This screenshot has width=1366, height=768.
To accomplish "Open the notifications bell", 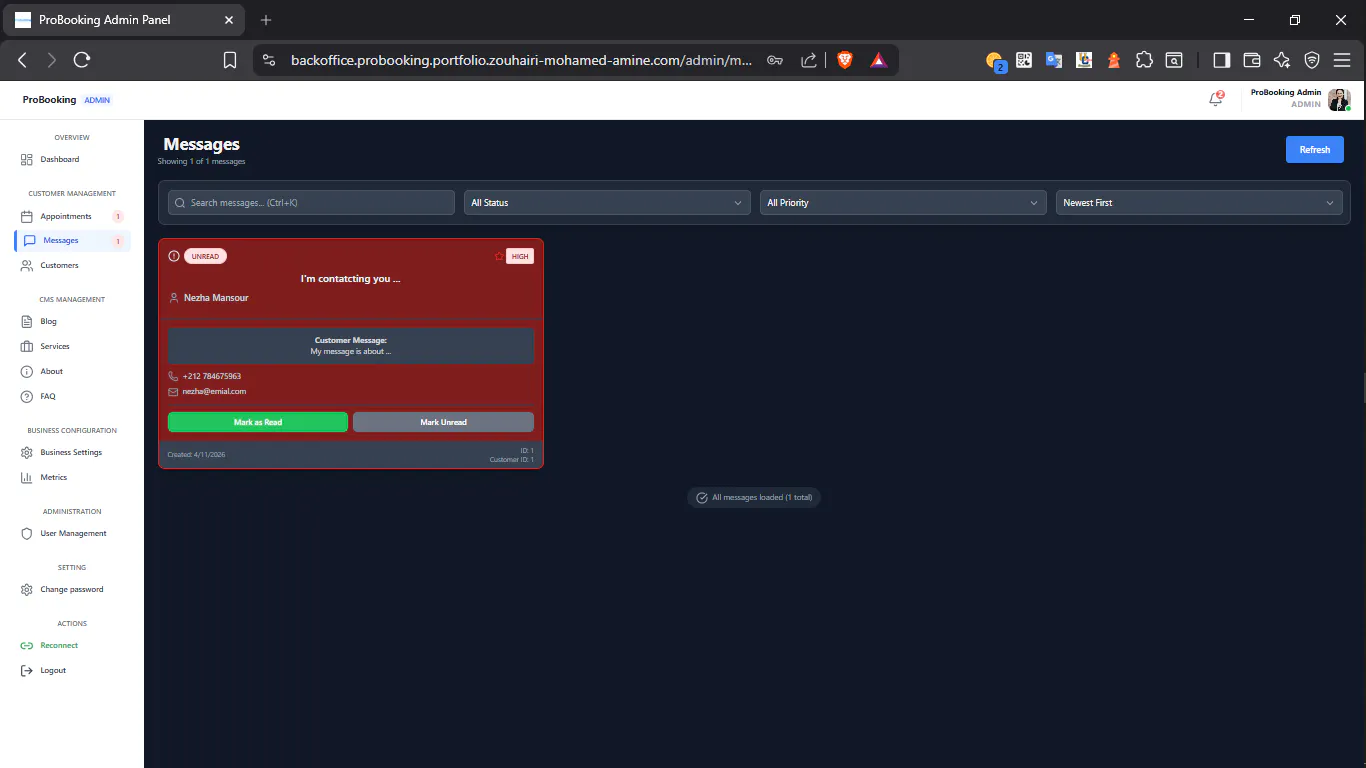I will point(1216,99).
